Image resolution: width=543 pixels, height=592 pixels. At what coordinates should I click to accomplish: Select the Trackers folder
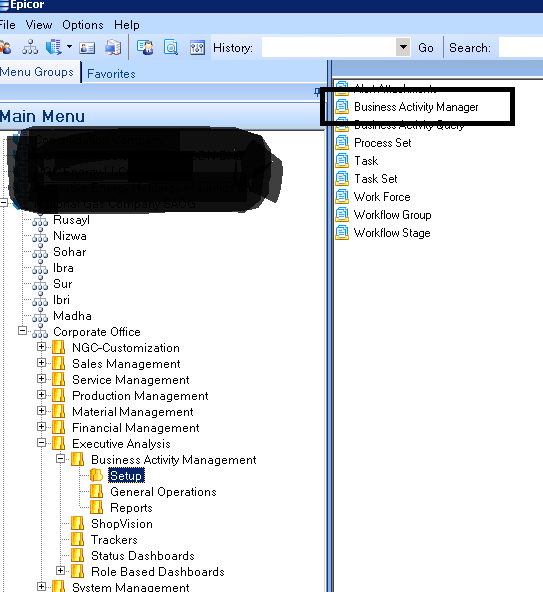click(114, 540)
